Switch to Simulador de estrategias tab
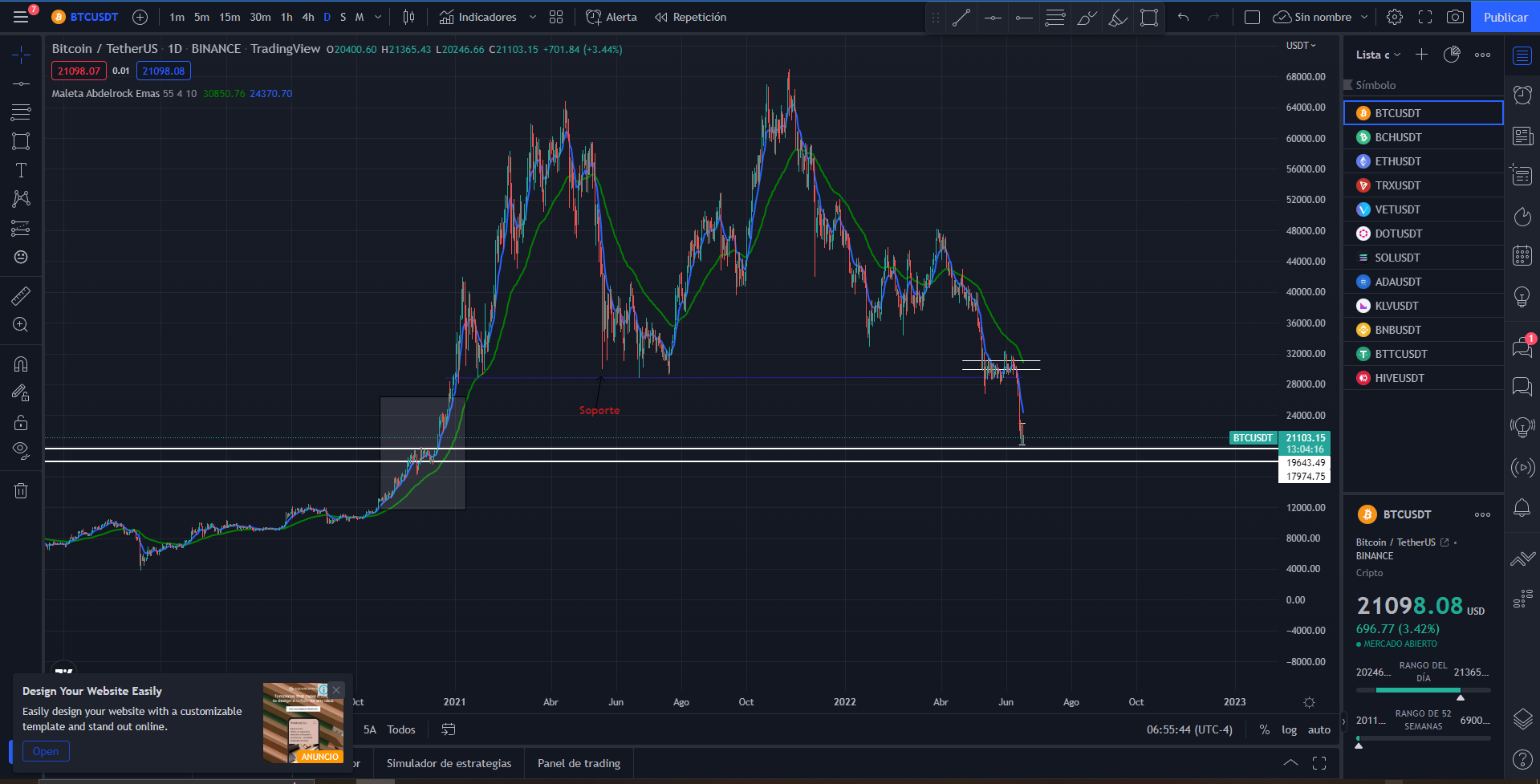The width and height of the screenshot is (1540, 784). pos(449,763)
